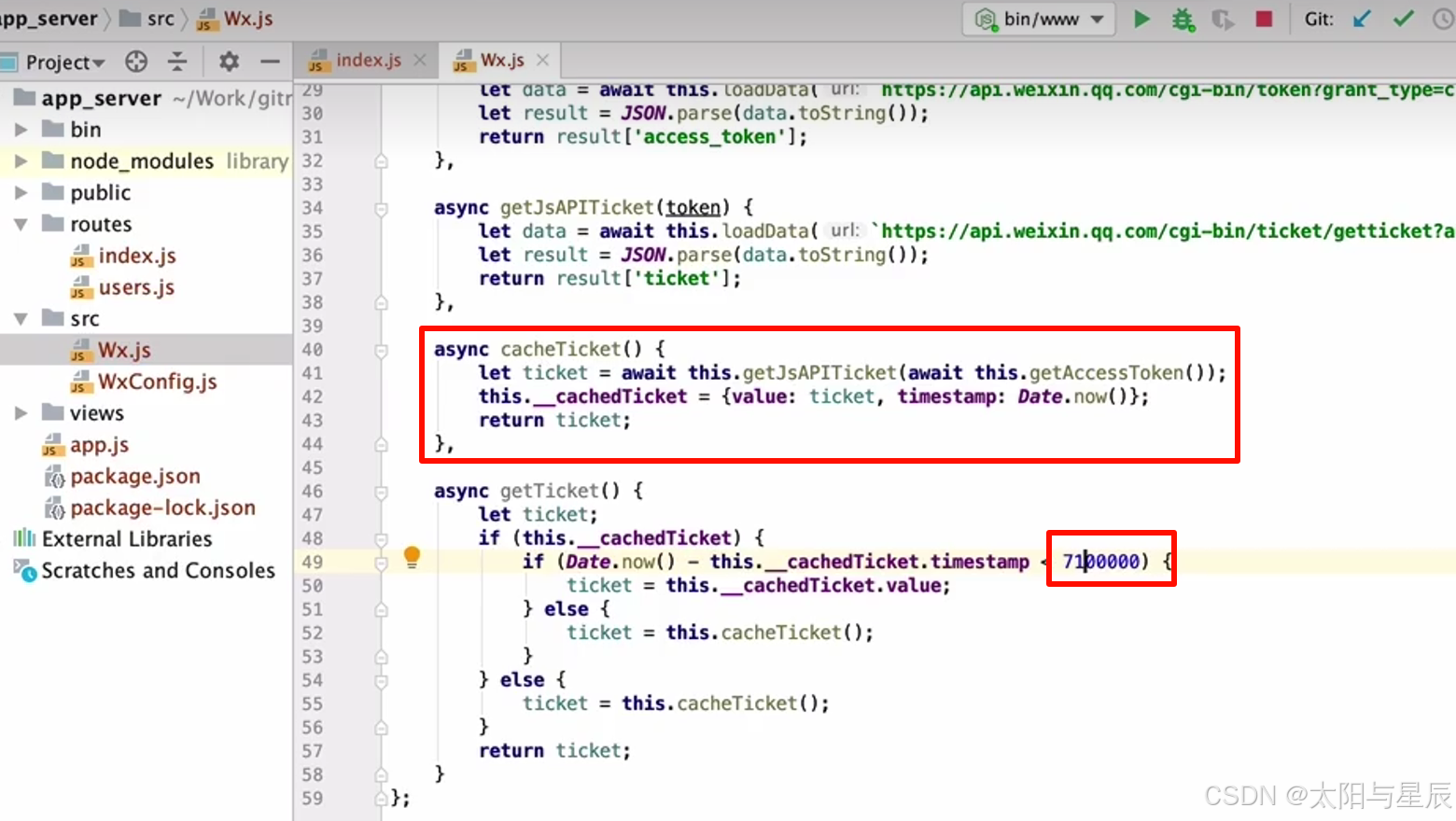Collapse all using Project panel icon
Image resolution: width=1456 pixels, height=821 pixels.
(x=177, y=62)
